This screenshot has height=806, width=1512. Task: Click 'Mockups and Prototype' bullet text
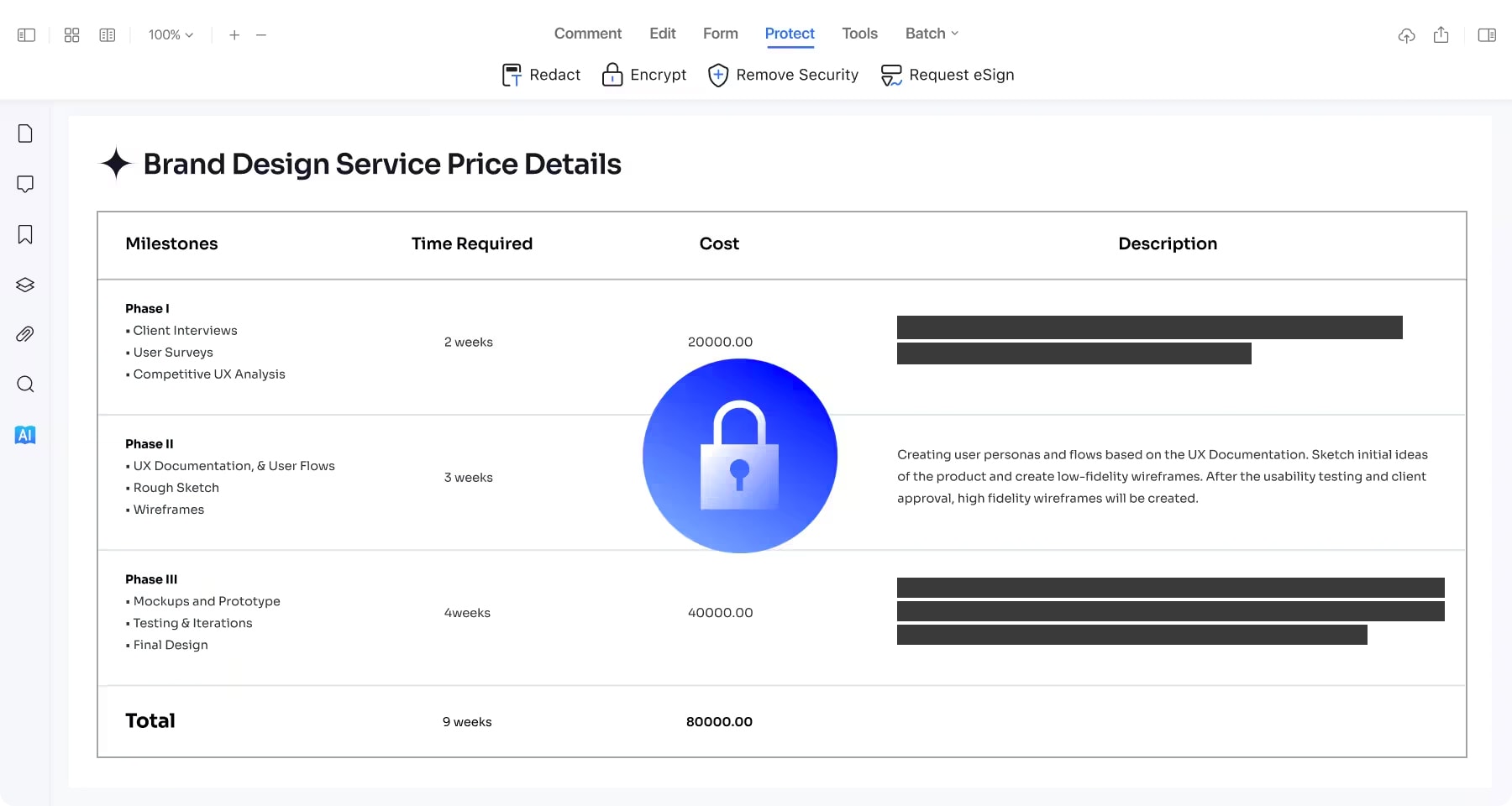[207, 601]
